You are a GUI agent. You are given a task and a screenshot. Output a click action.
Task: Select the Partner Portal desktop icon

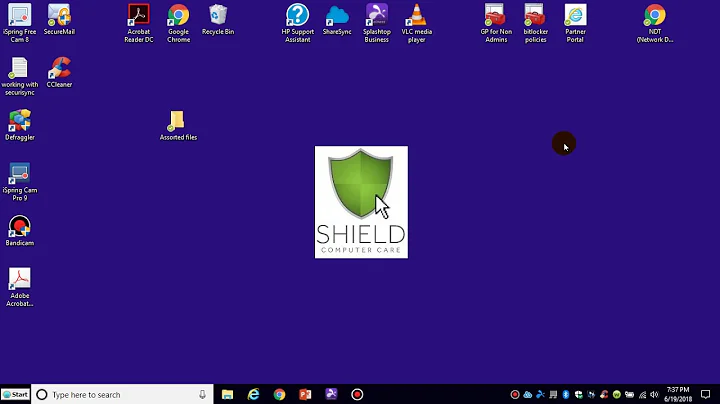tap(575, 23)
